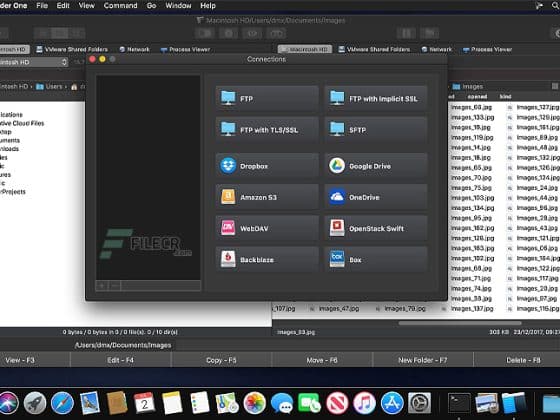560x420 pixels.
Task: Open Network tab in right panel
Action: pos(436,49)
